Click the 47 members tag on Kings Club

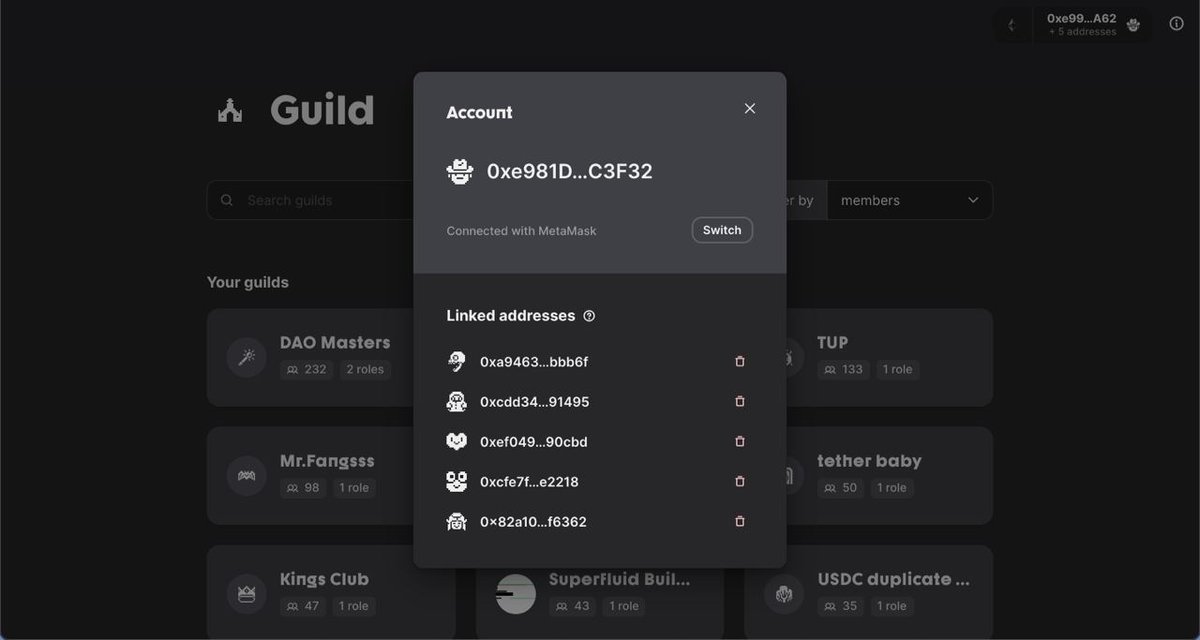click(303, 606)
